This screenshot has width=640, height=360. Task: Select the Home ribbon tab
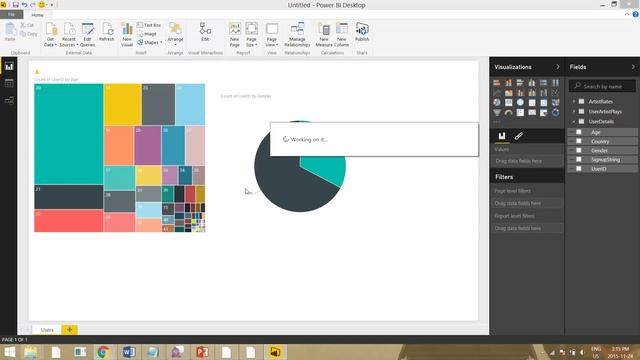37,15
